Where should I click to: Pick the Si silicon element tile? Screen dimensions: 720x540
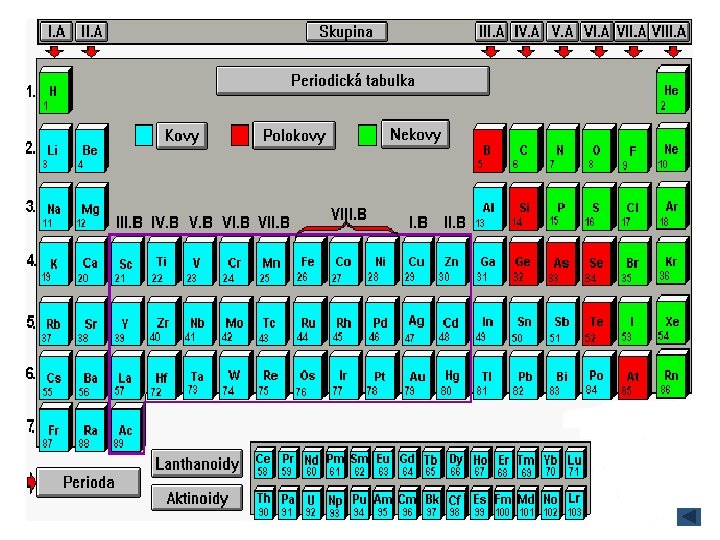pos(526,207)
